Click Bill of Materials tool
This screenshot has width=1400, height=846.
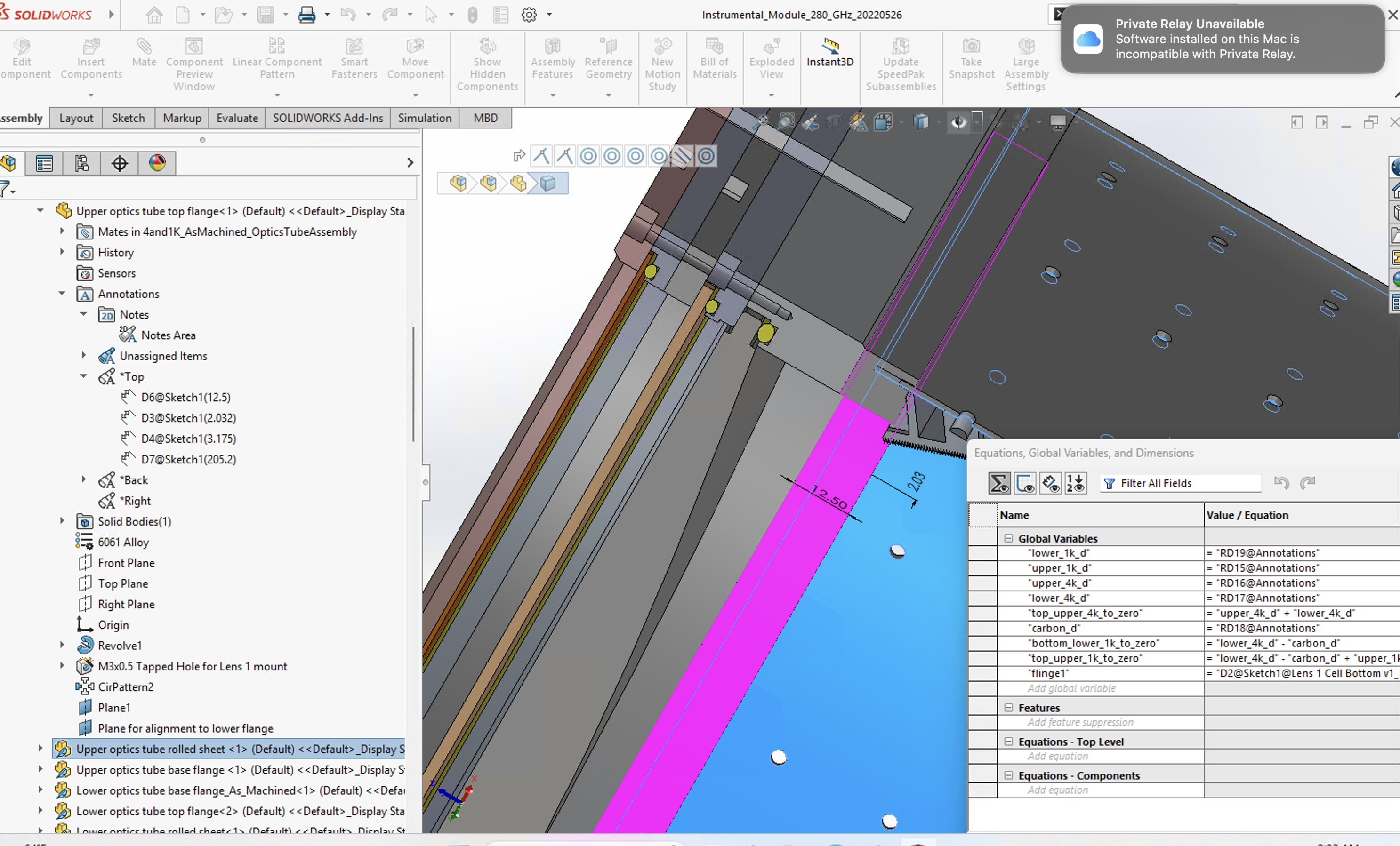pyautogui.click(x=715, y=59)
